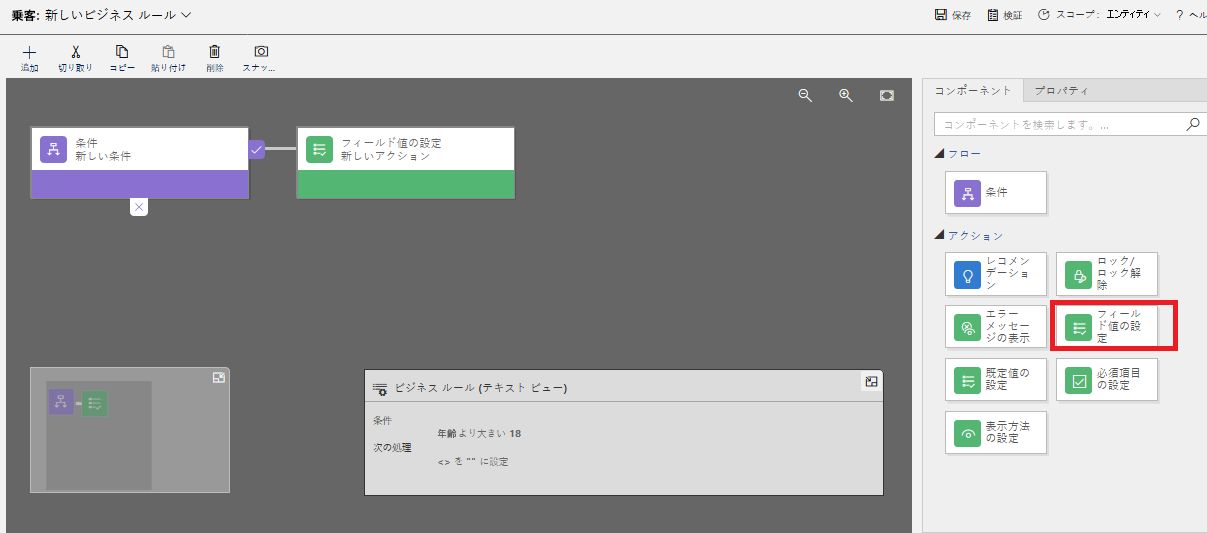Pick the フィールド値の設定 component tile

(x=1107, y=326)
